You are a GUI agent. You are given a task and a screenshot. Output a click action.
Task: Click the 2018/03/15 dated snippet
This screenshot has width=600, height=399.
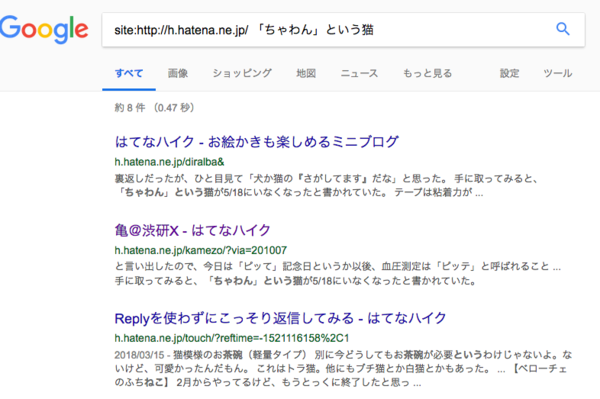pos(343,368)
